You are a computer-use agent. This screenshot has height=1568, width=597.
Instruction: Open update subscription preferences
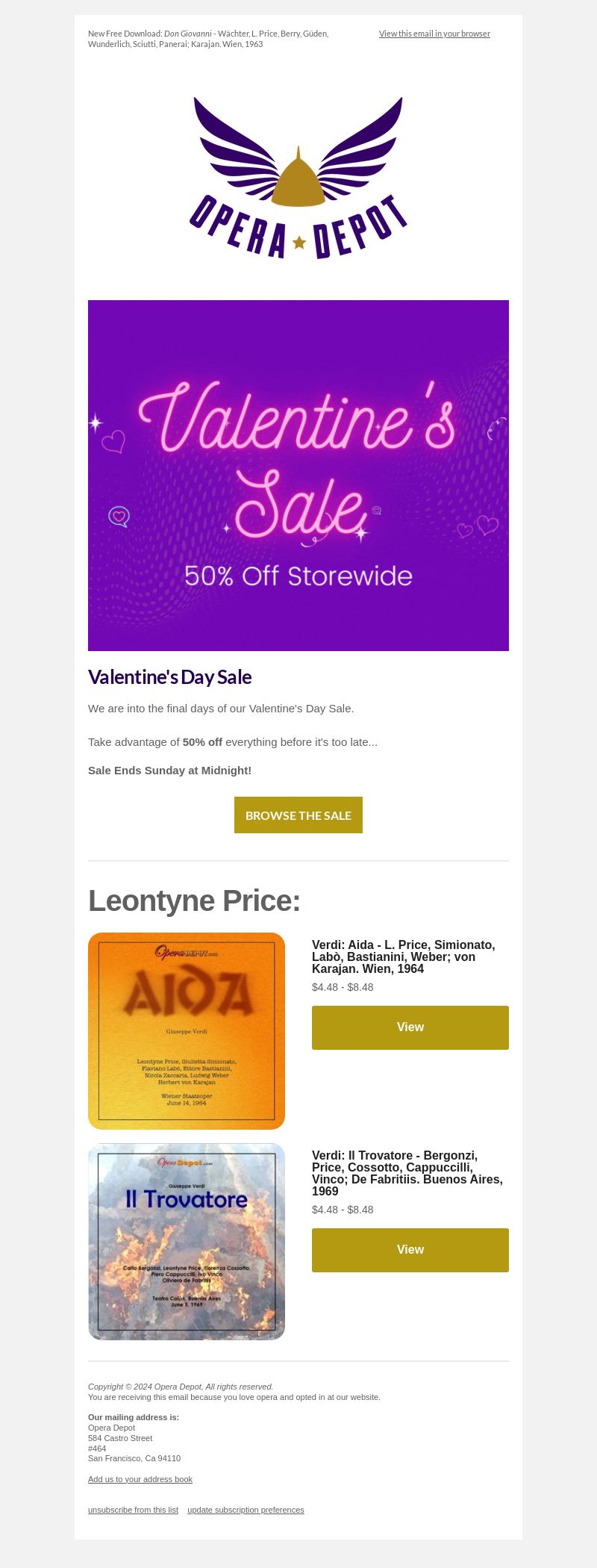[246, 1510]
